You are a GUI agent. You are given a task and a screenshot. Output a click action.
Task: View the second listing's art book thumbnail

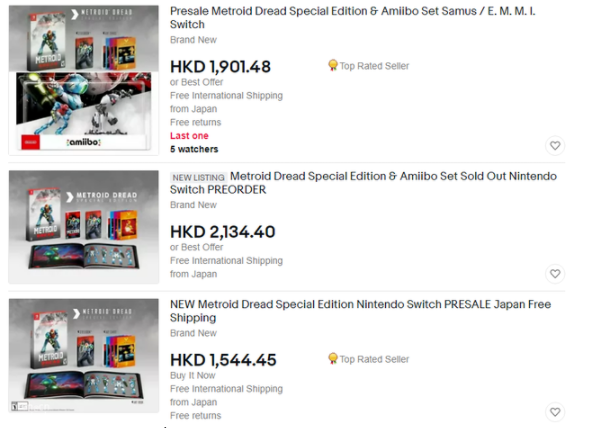tap(84, 227)
